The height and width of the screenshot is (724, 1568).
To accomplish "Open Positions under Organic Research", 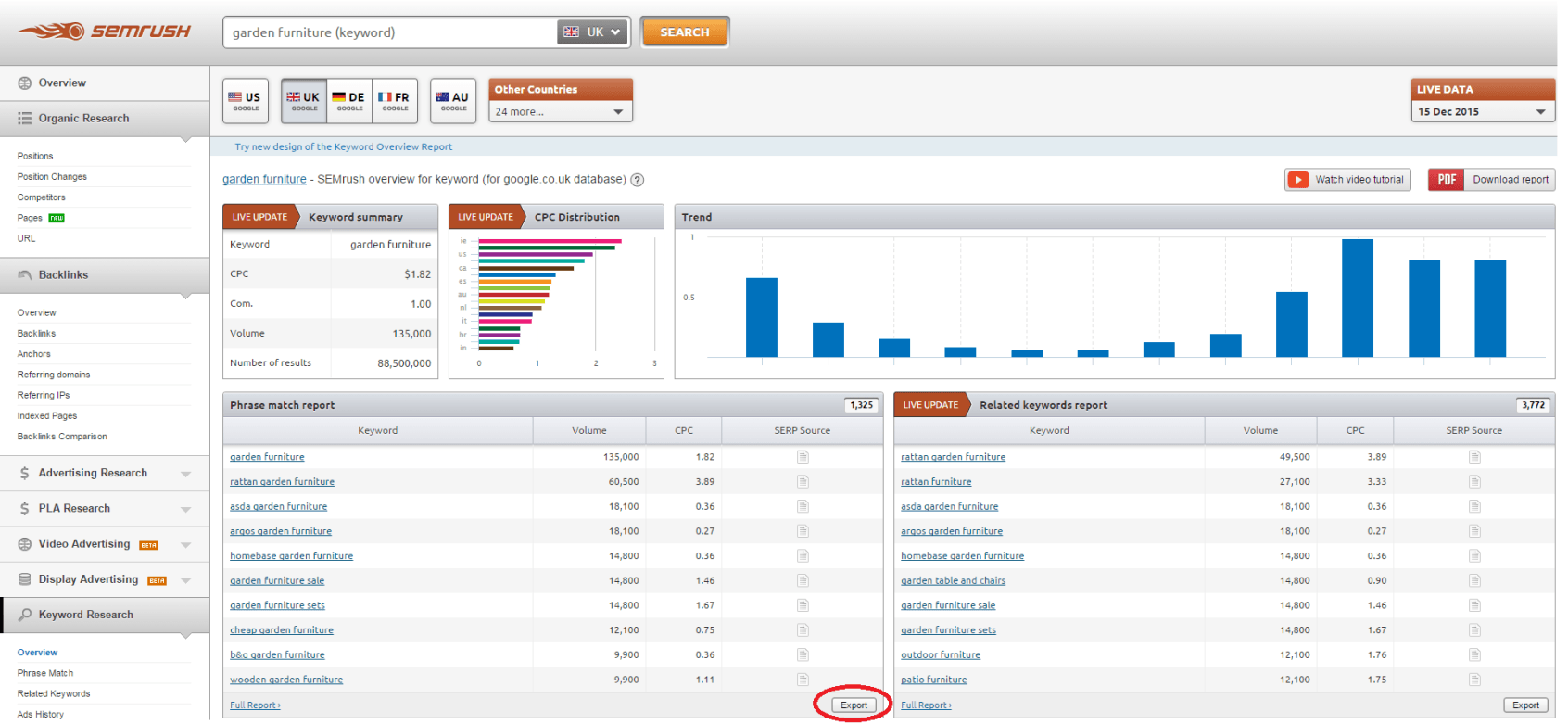I will [x=35, y=156].
